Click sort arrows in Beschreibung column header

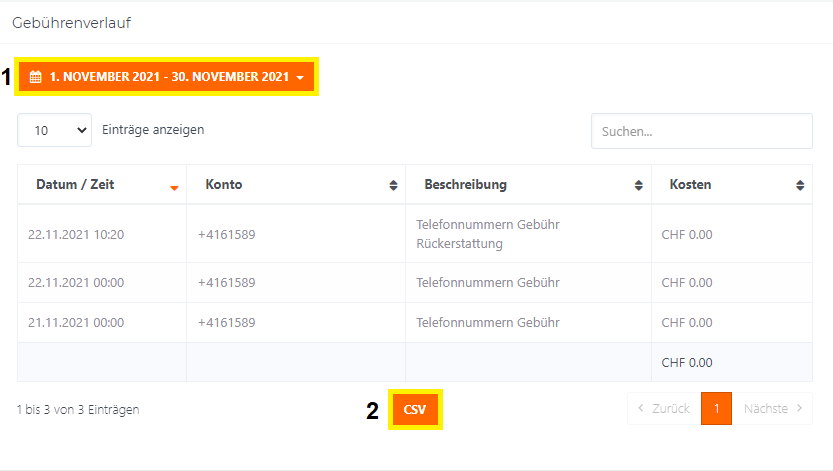[x=639, y=186]
